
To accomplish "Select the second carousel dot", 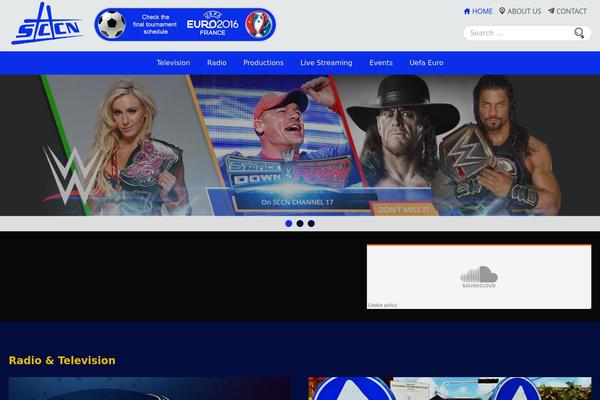I will pyautogui.click(x=300, y=223).
